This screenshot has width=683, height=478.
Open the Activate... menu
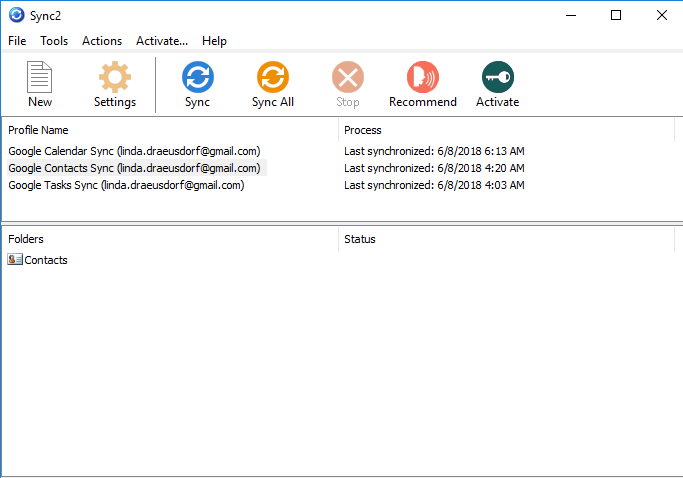click(162, 41)
